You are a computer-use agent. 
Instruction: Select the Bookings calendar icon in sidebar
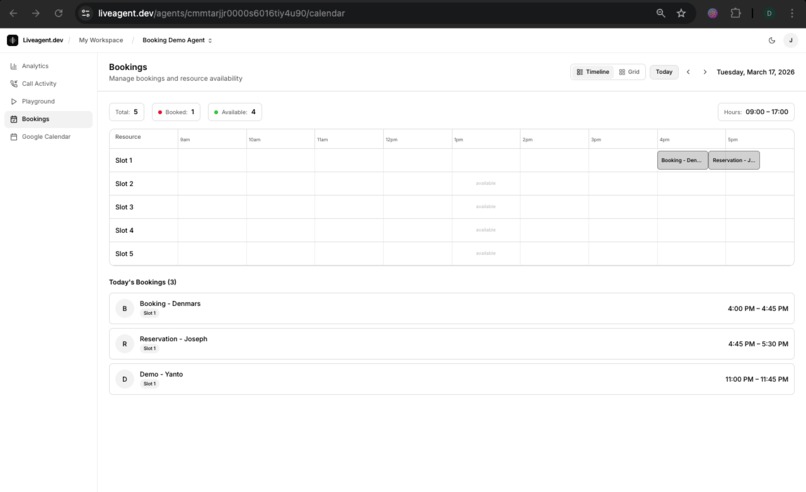[x=13, y=119]
